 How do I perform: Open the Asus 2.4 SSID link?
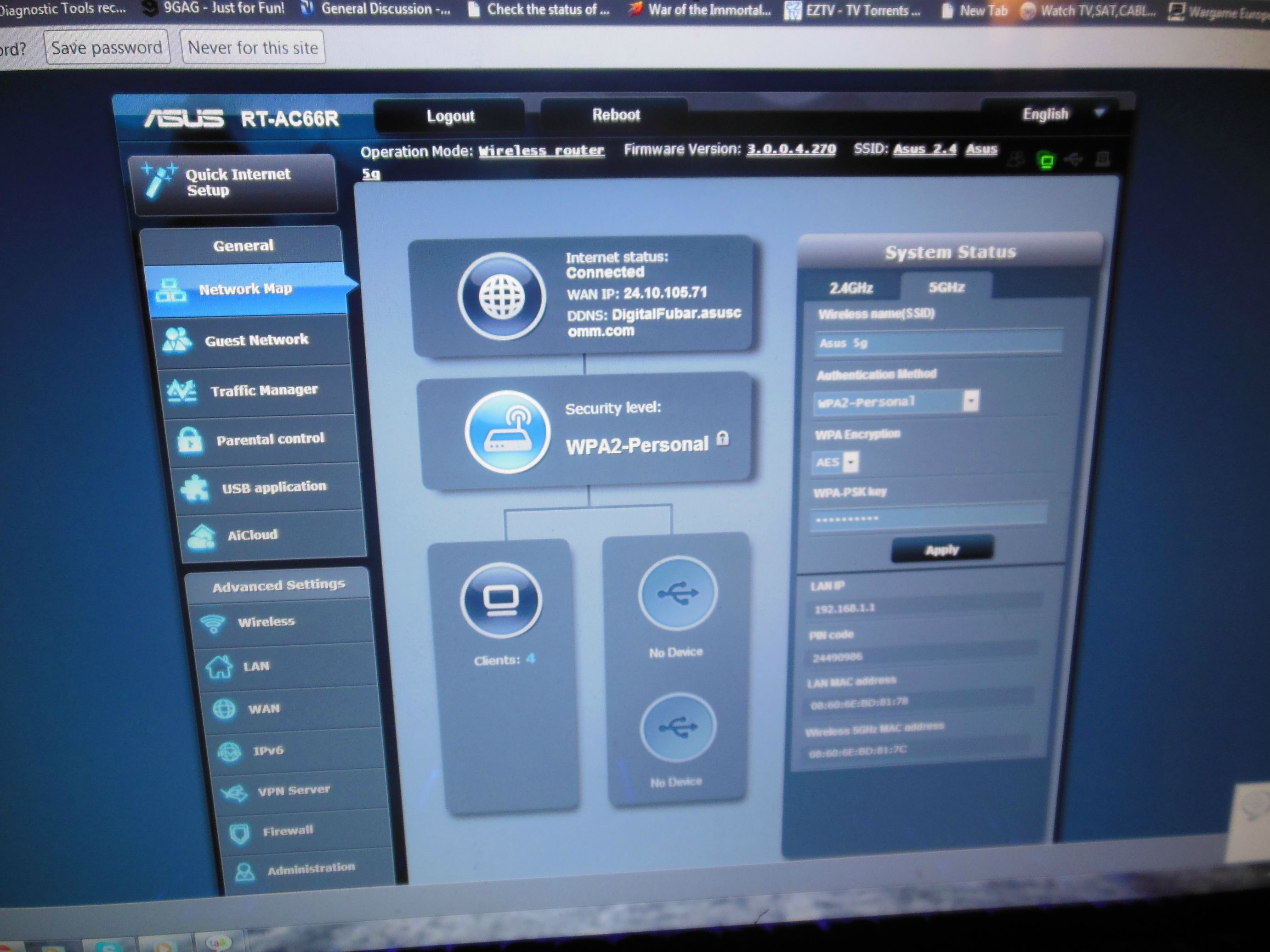pyautogui.click(x=925, y=149)
